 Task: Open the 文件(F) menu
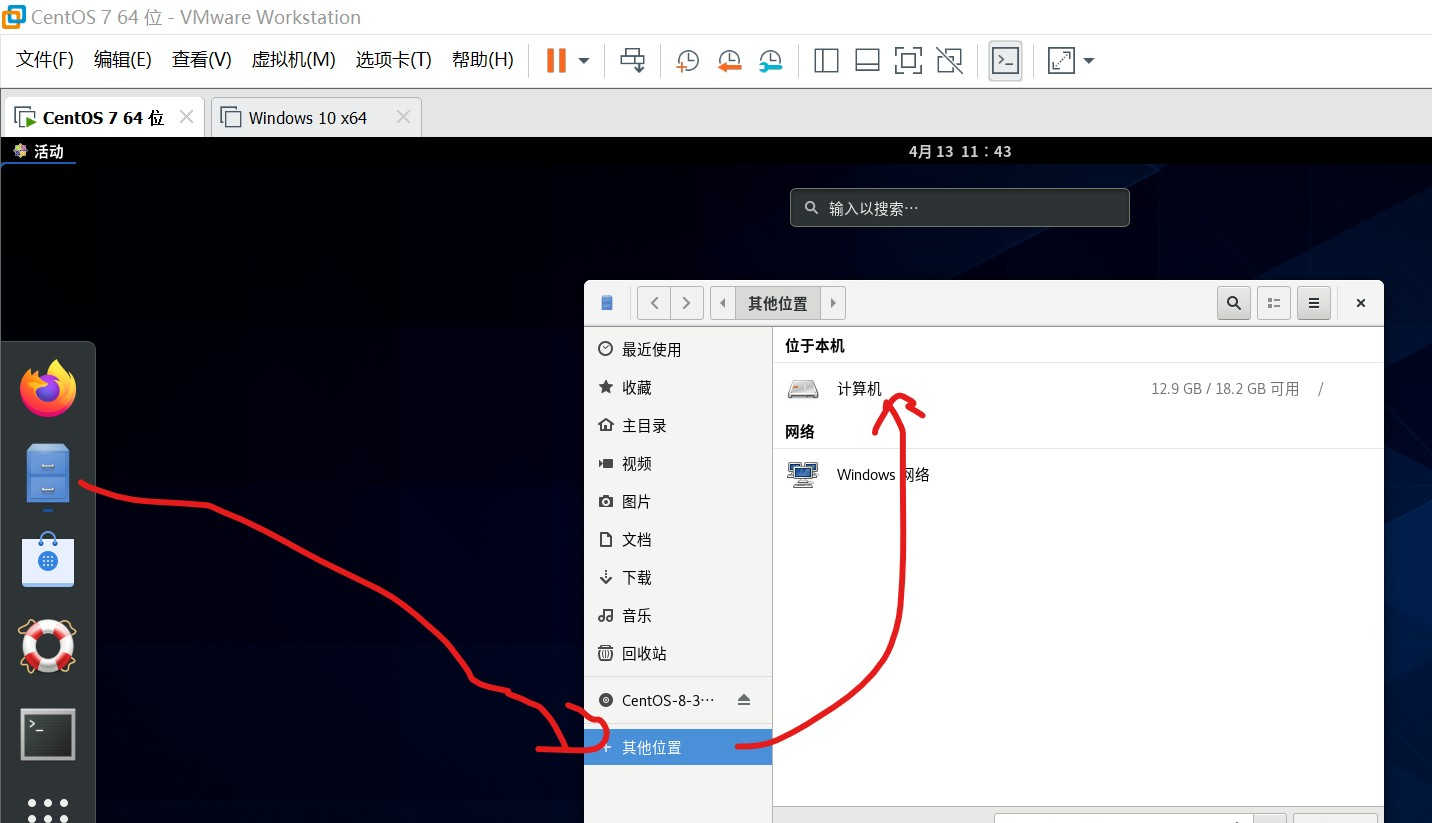click(45, 60)
